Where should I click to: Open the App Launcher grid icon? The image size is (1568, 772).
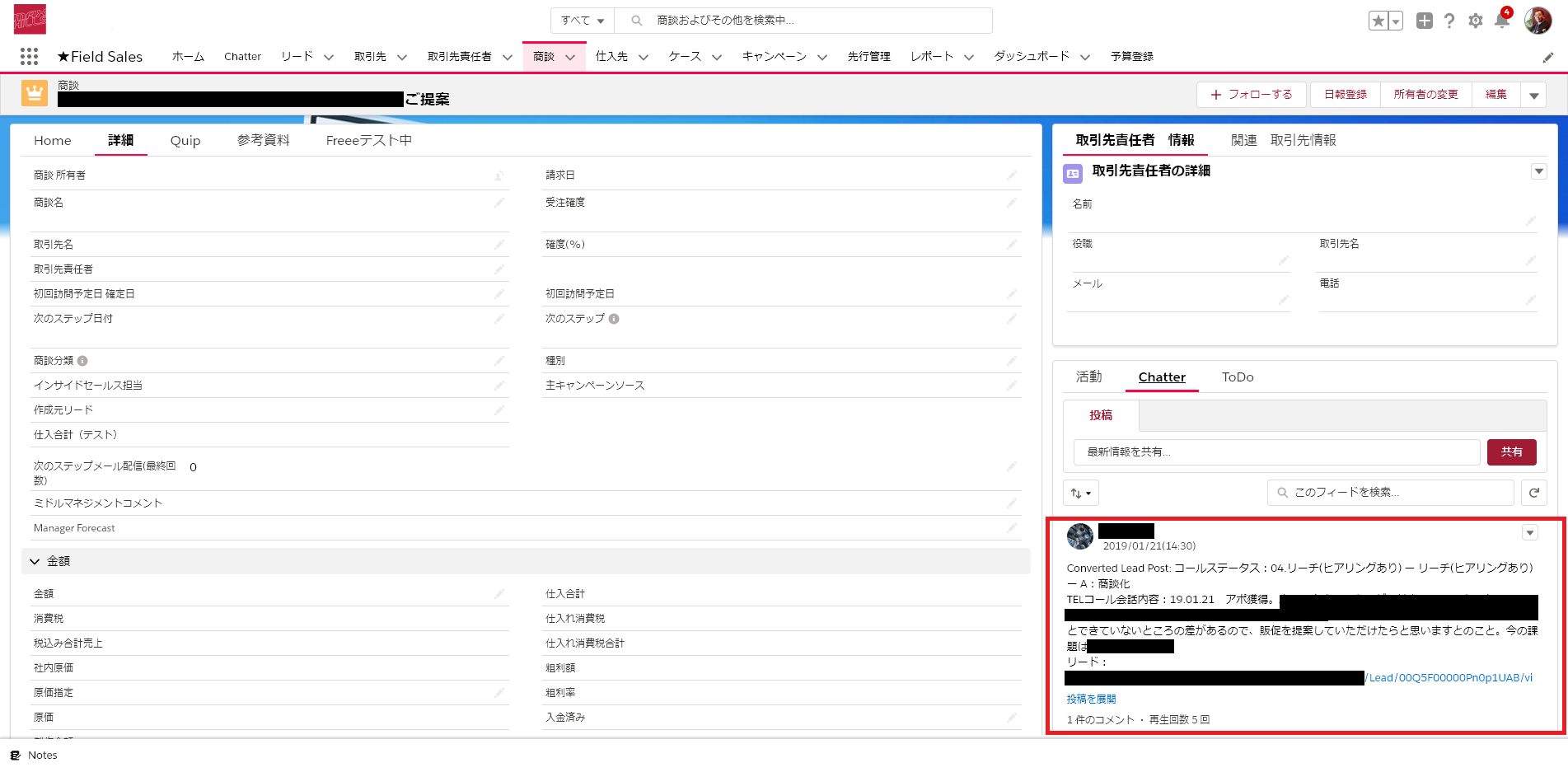[29, 56]
